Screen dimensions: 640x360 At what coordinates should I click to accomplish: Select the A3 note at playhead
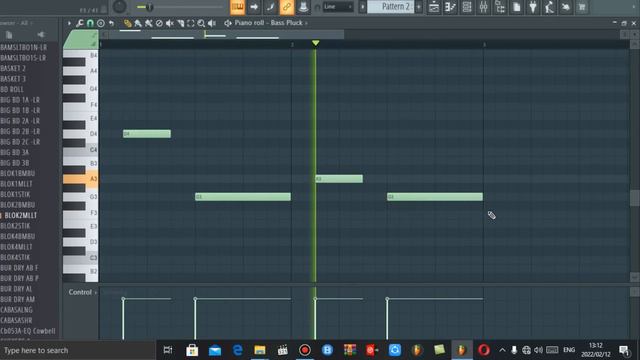pyautogui.click(x=339, y=179)
